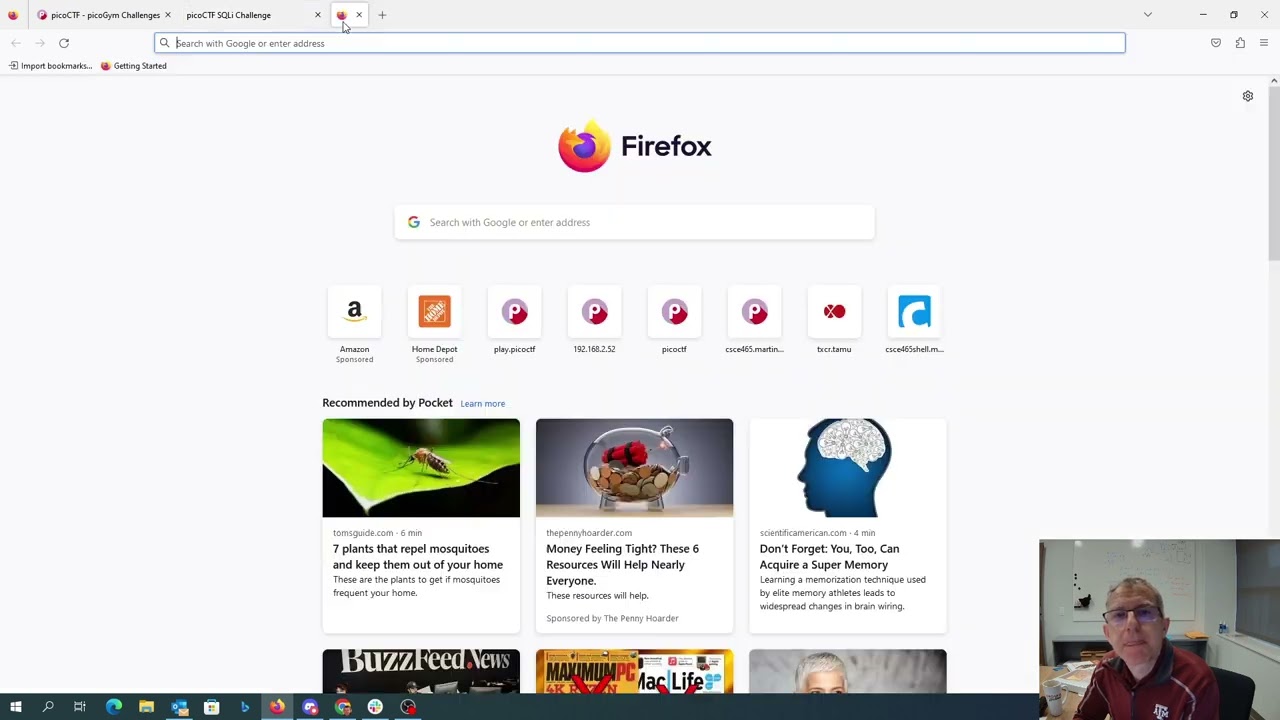
Task: Focus the URL address bar
Action: click(x=640, y=43)
